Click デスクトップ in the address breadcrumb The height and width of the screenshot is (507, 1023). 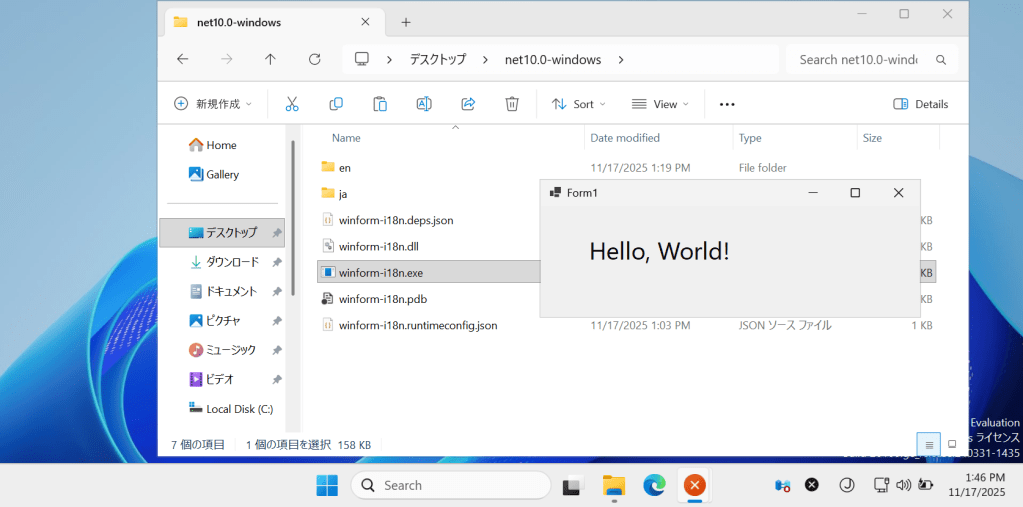(438, 59)
